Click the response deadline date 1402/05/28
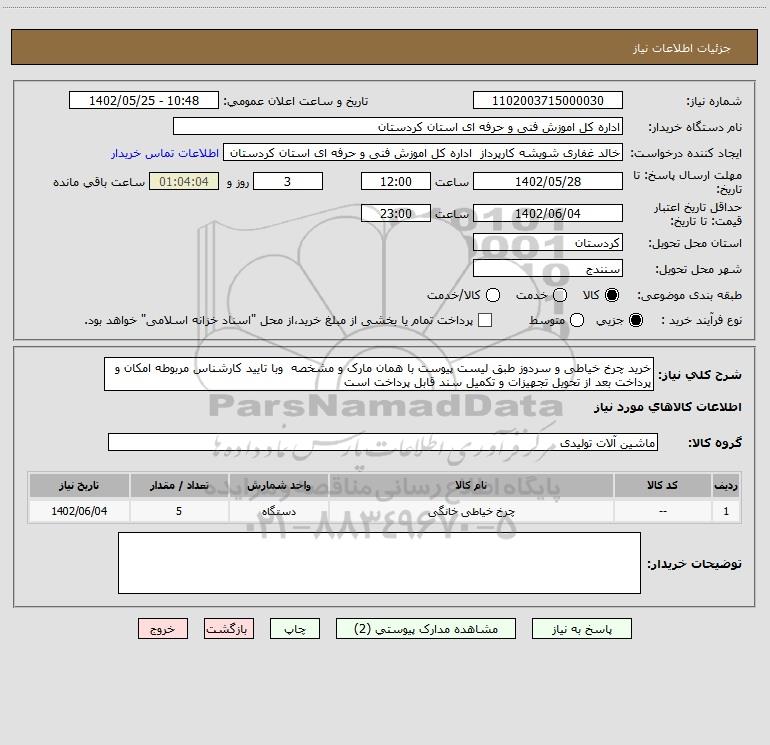Viewport: 770px width, 745px height. pyautogui.click(x=548, y=181)
